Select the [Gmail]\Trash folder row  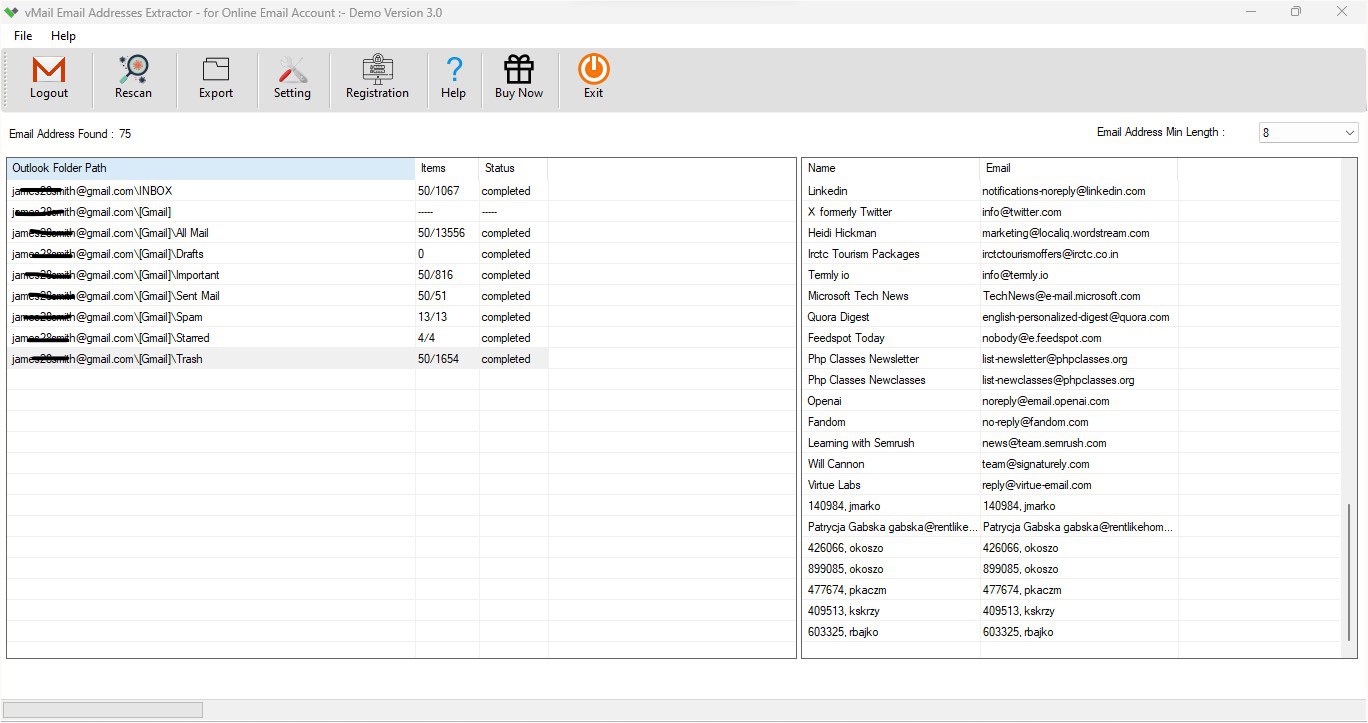pyautogui.click(x=278, y=359)
